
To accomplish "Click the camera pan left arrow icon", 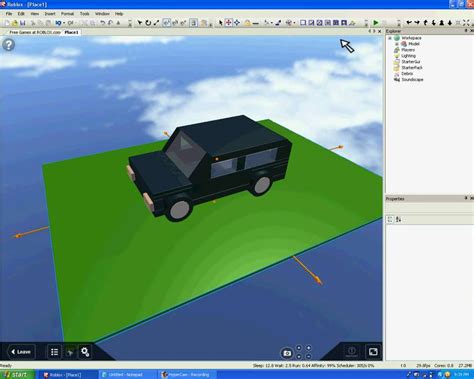I will [409, 23].
